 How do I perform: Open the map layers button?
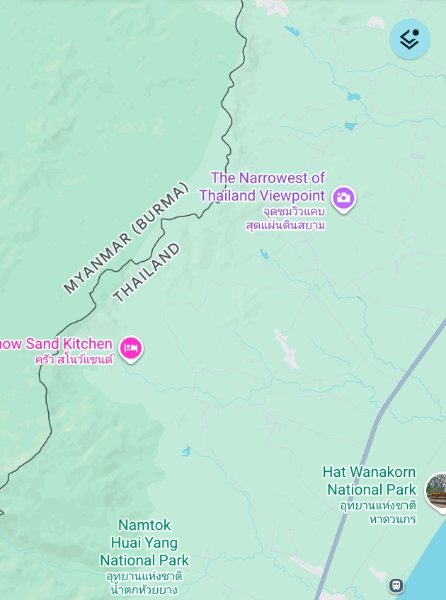(x=410, y=39)
